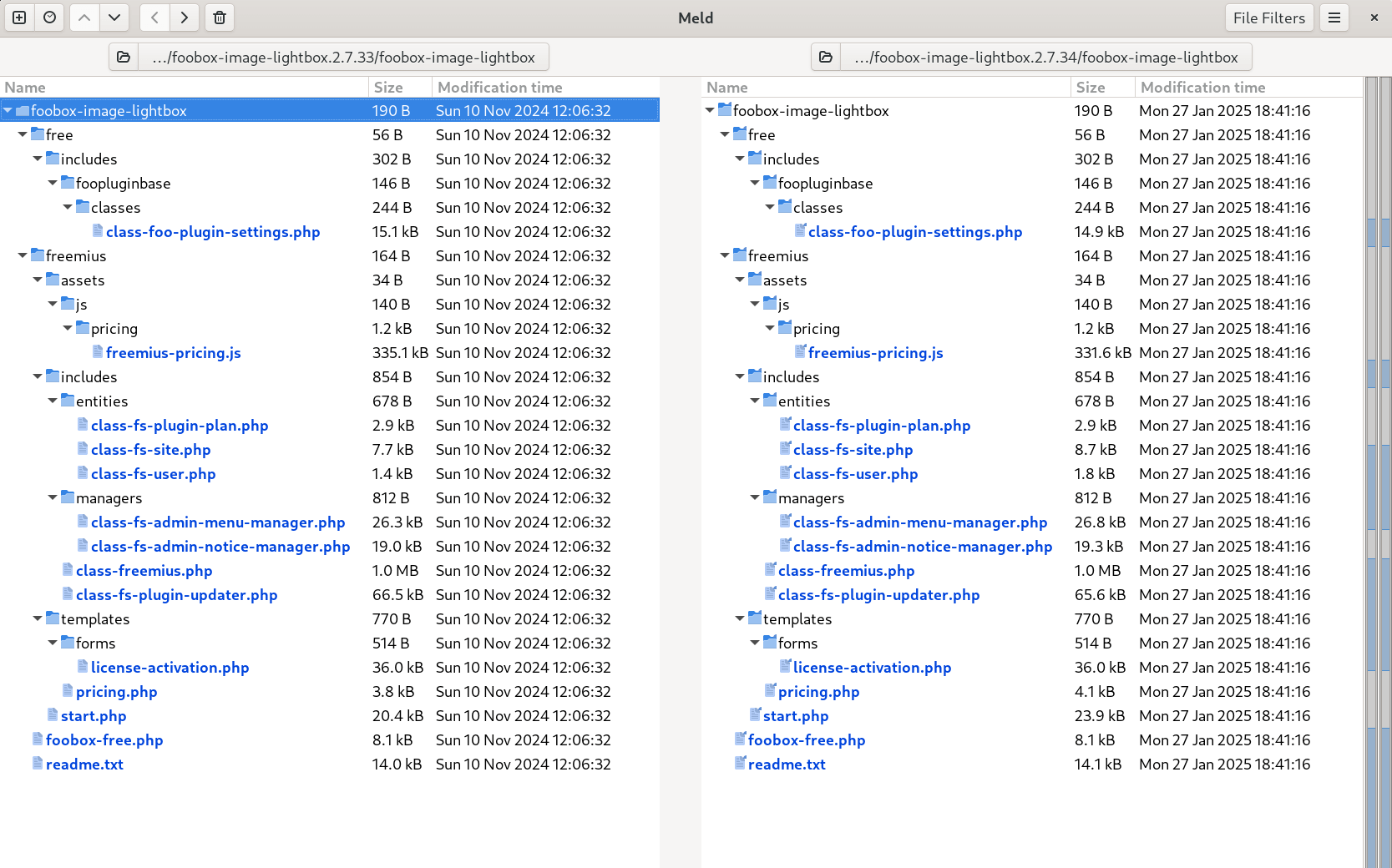The height and width of the screenshot is (868, 1392).
Task: Go to next change with down arrow
Action: (114, 18)
